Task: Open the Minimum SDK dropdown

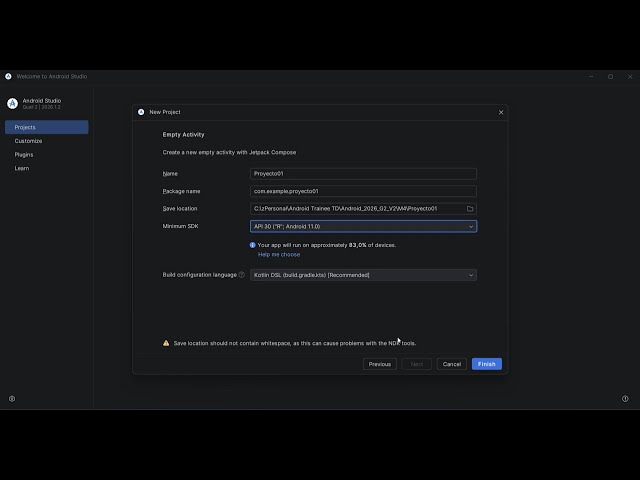Action: pos(363,226)
